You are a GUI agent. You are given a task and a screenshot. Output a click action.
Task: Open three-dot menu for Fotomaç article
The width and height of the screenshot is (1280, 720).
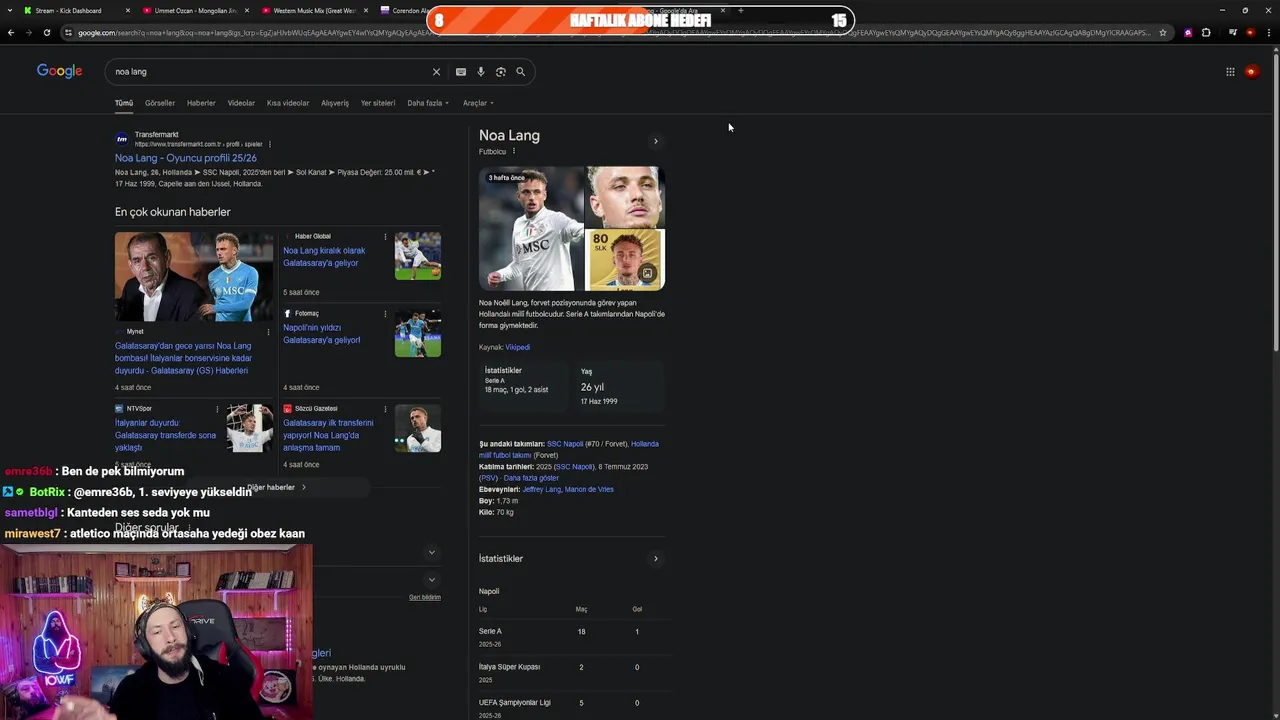pyautogui.click(x=385, y=314)
